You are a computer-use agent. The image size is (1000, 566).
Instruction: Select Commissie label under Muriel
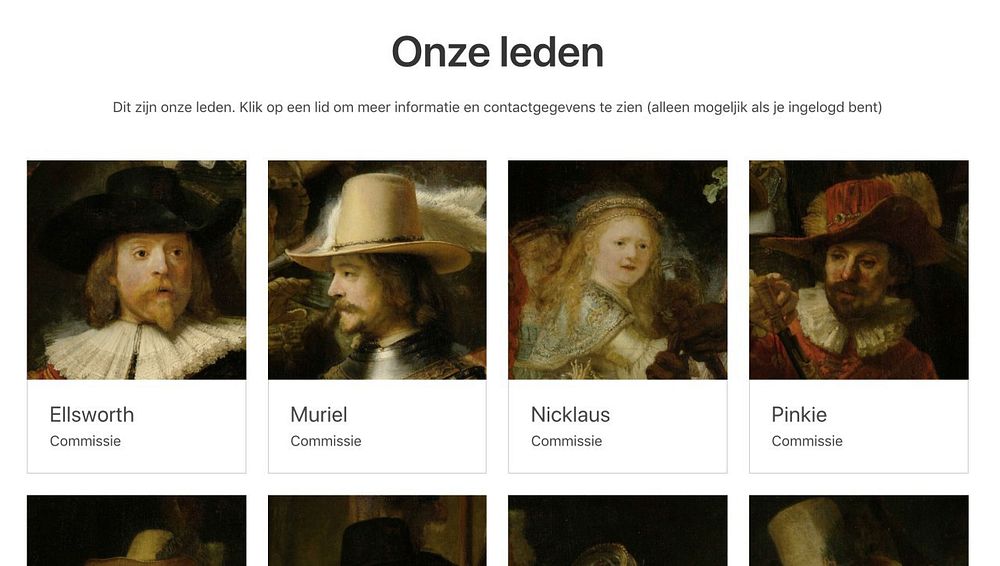pyautogui.click(x=326, y=441)
